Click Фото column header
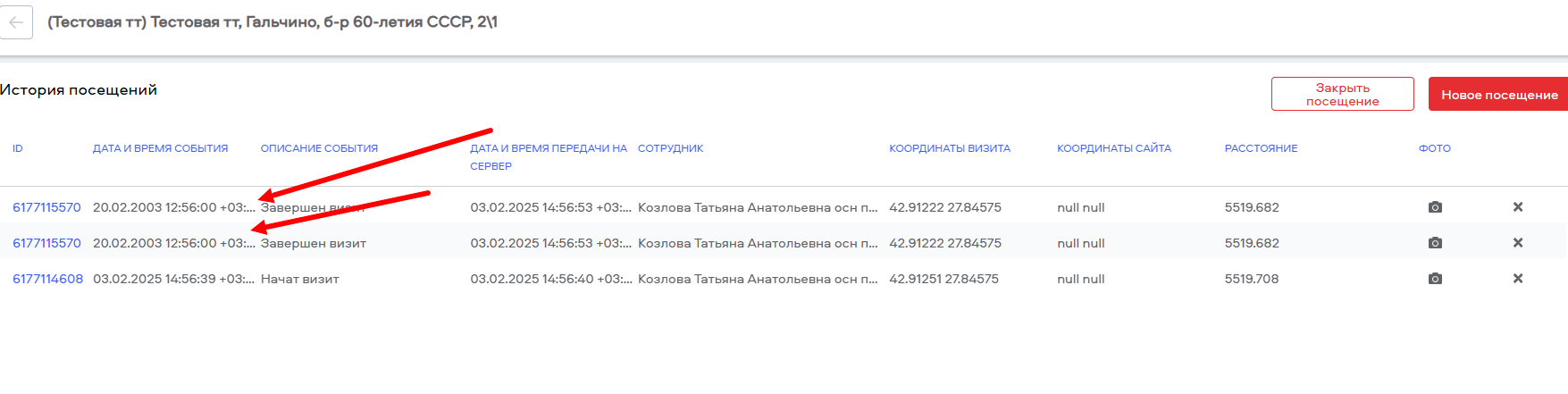The width and height of the screenshot is (1568, 394). coord(1435,148)
